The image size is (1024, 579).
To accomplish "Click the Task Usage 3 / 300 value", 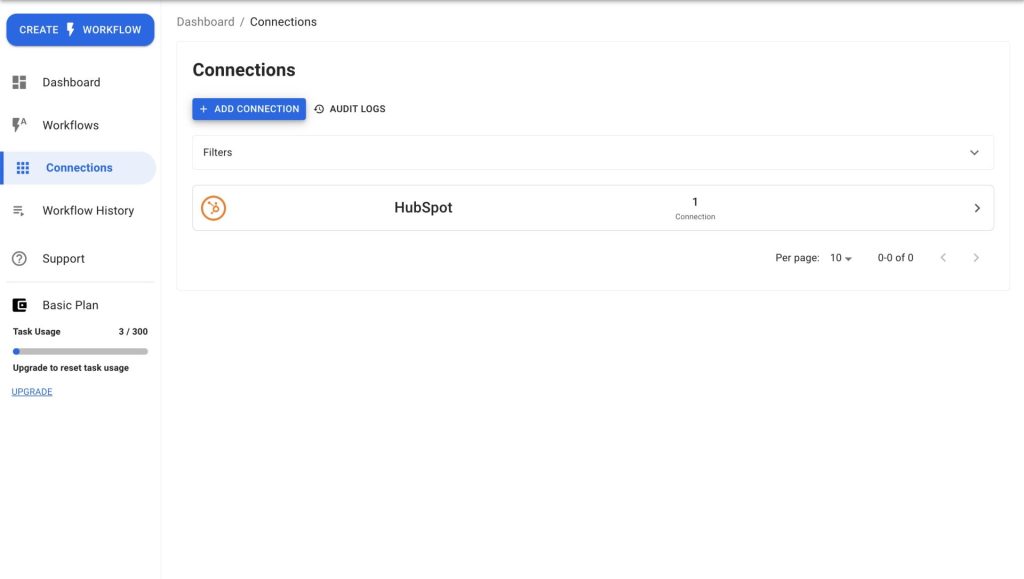I will coord(133,332).
